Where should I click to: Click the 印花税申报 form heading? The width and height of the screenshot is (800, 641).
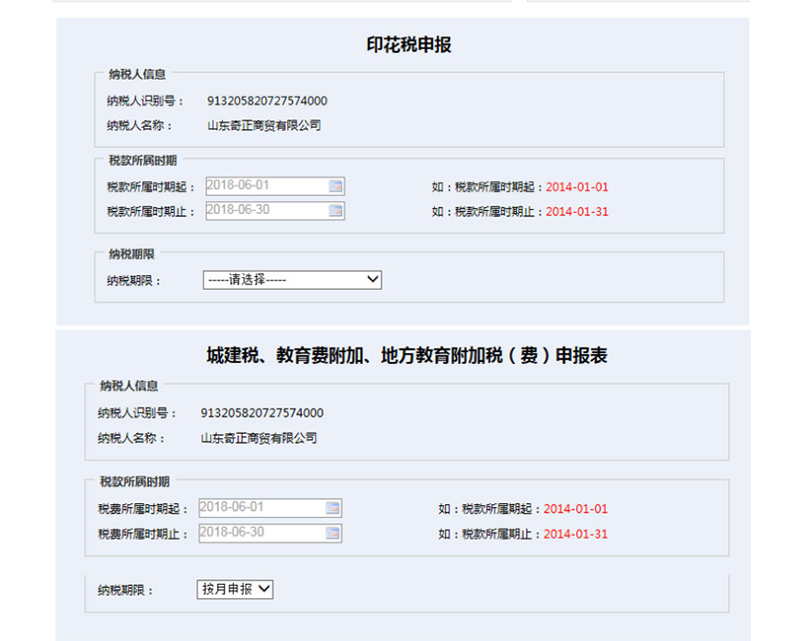[409, 45]
